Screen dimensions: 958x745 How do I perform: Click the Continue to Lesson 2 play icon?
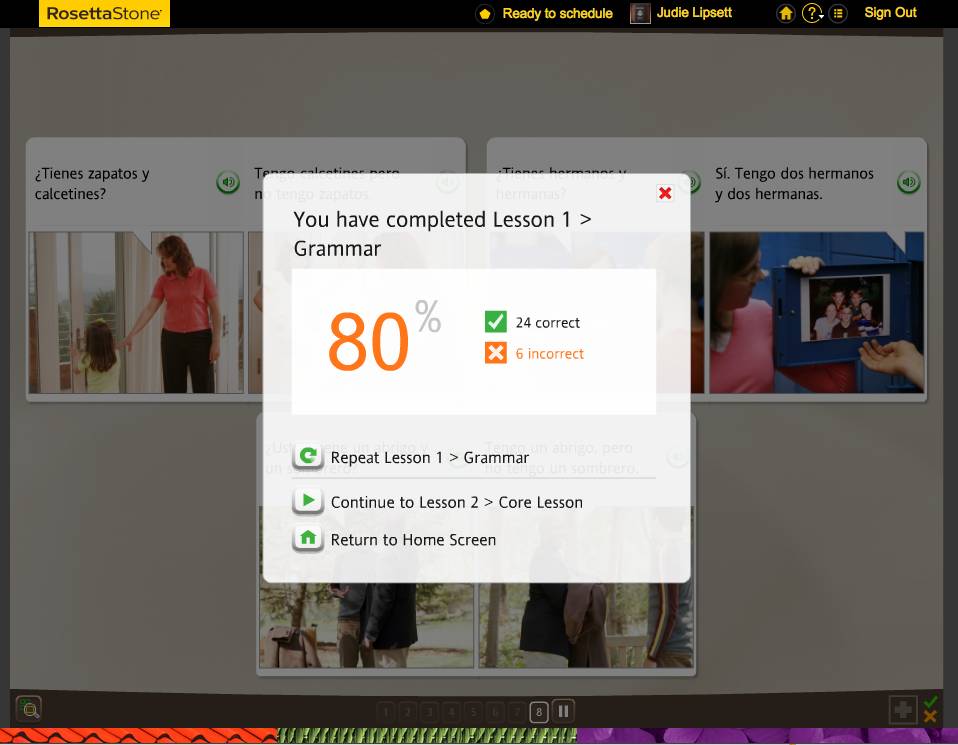[308, 501]
